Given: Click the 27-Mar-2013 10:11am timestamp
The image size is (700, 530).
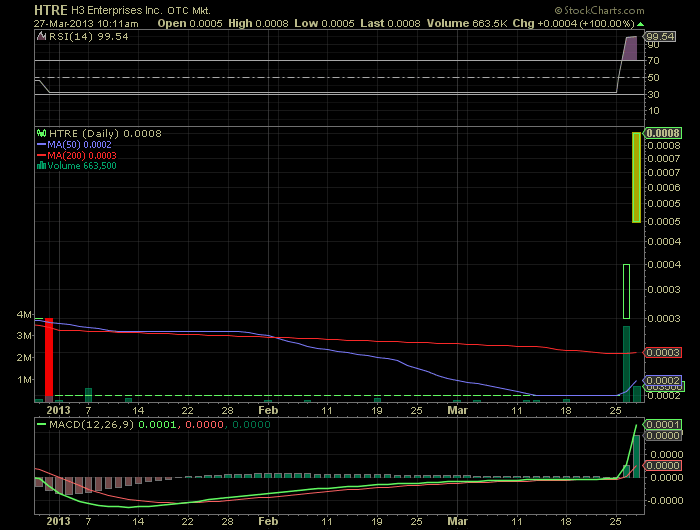Looking at the screenshot, I should coord(86,24).
